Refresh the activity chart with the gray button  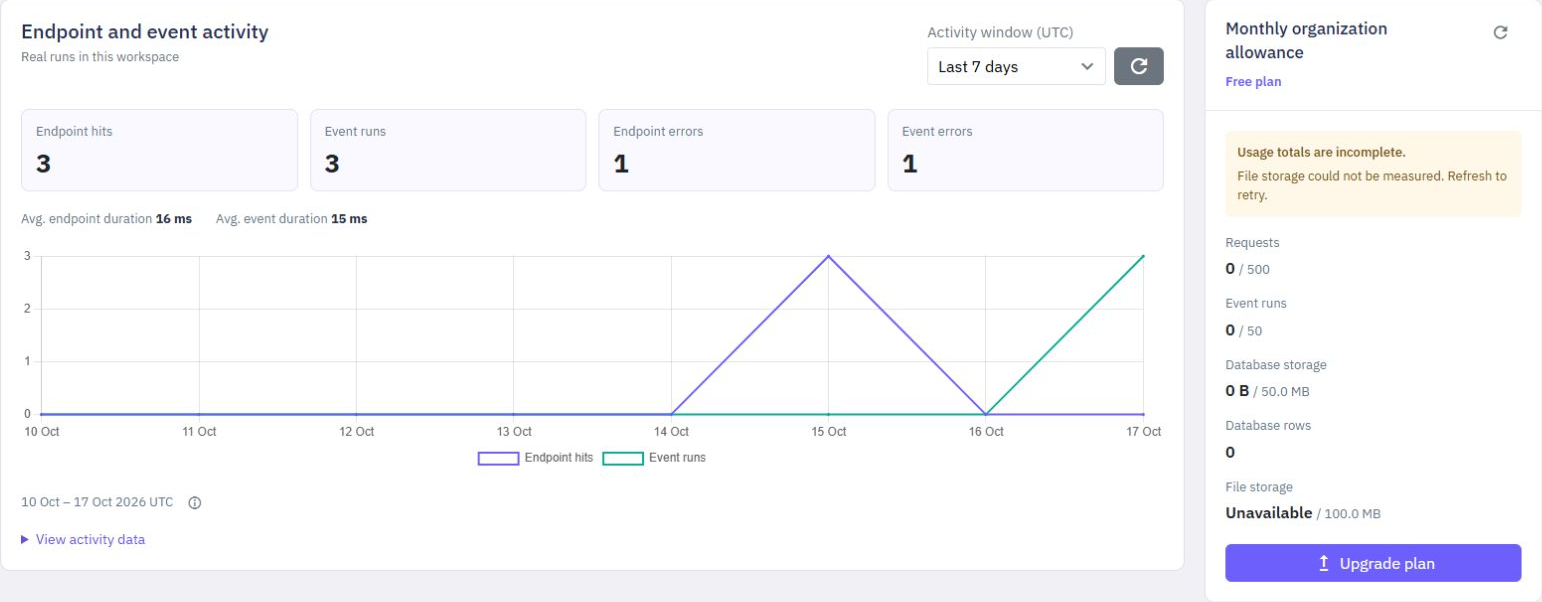1139,66
